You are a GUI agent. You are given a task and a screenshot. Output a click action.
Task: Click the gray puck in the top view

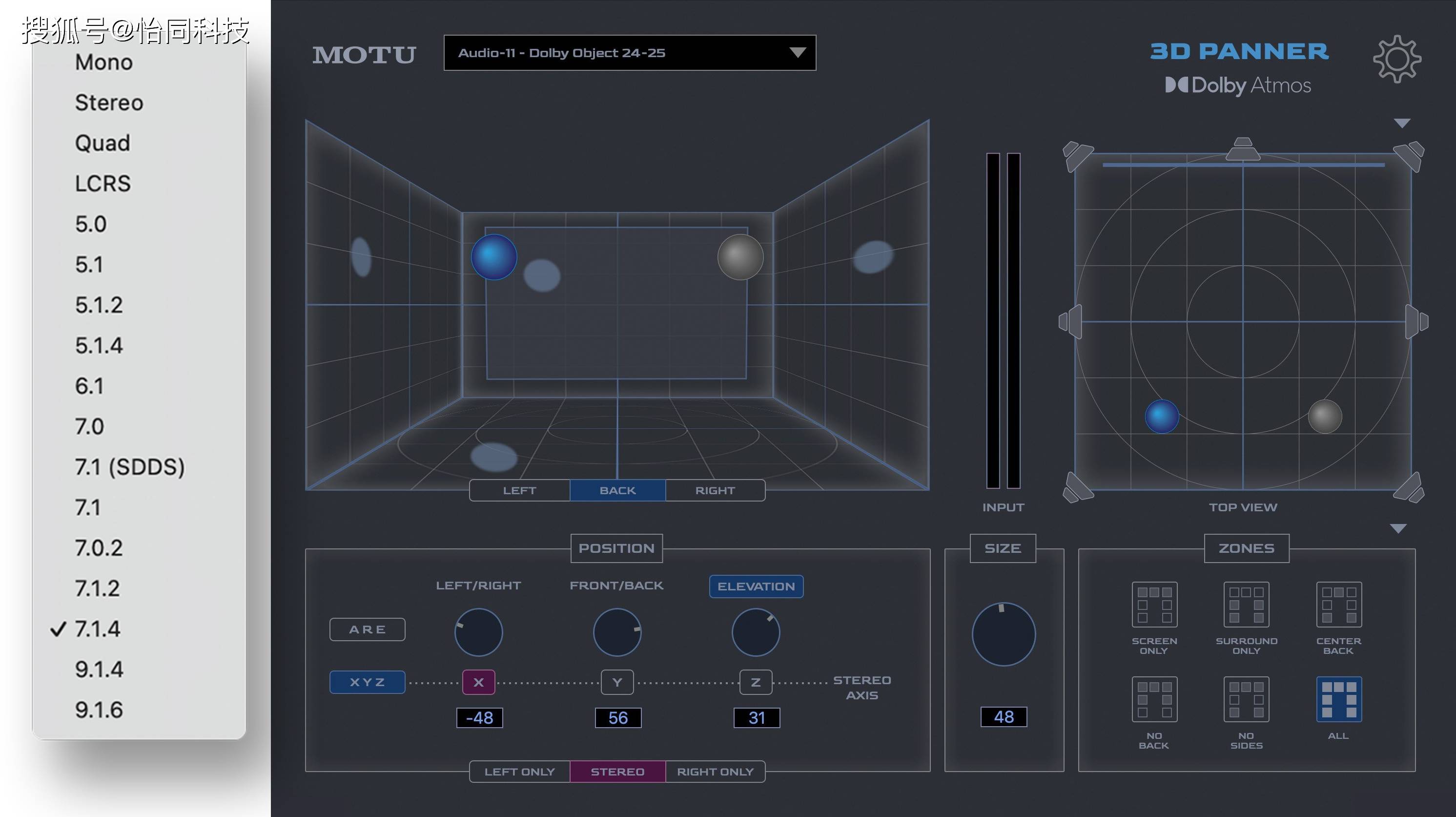click(x=1325, y=417)
